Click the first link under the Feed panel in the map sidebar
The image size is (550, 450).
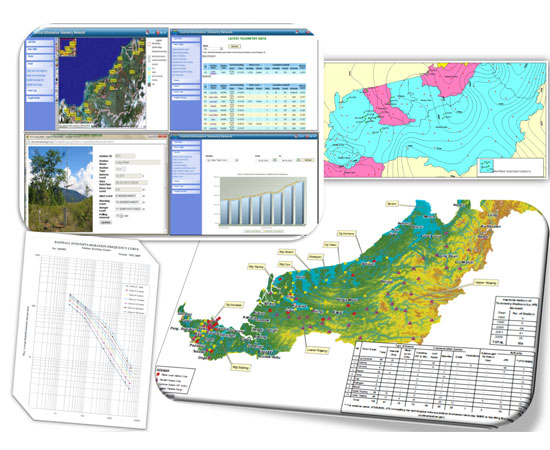point(36,71)
